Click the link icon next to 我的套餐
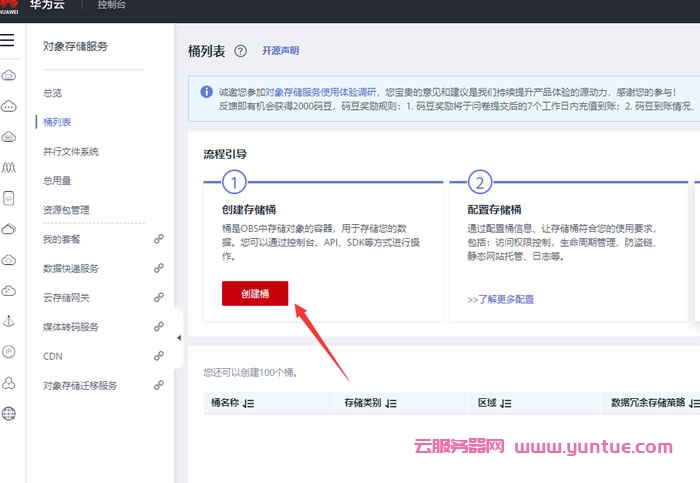This screenshot has height=483, width=700. point(158,240)
